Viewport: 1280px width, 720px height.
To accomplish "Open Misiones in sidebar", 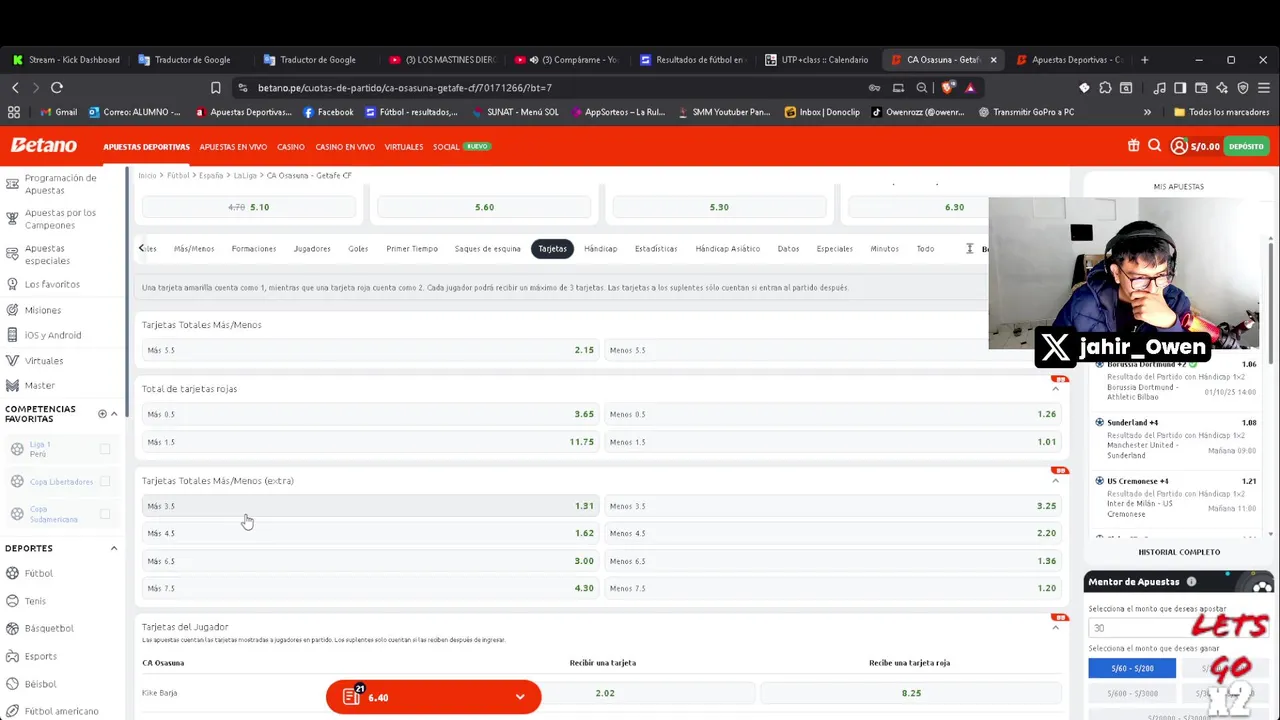I will pos(43,310).
